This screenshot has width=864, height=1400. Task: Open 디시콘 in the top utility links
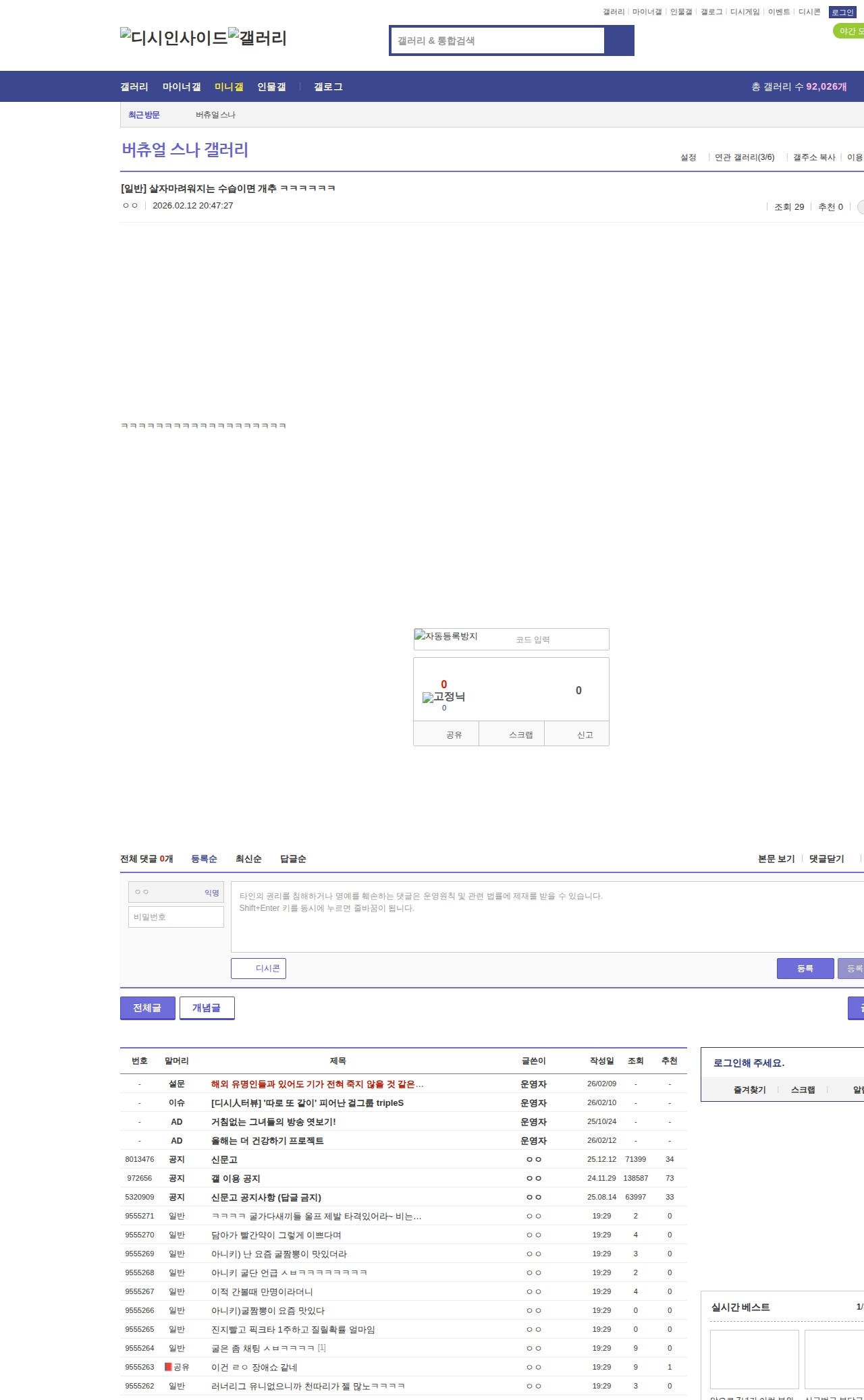(x=809, y=12)
